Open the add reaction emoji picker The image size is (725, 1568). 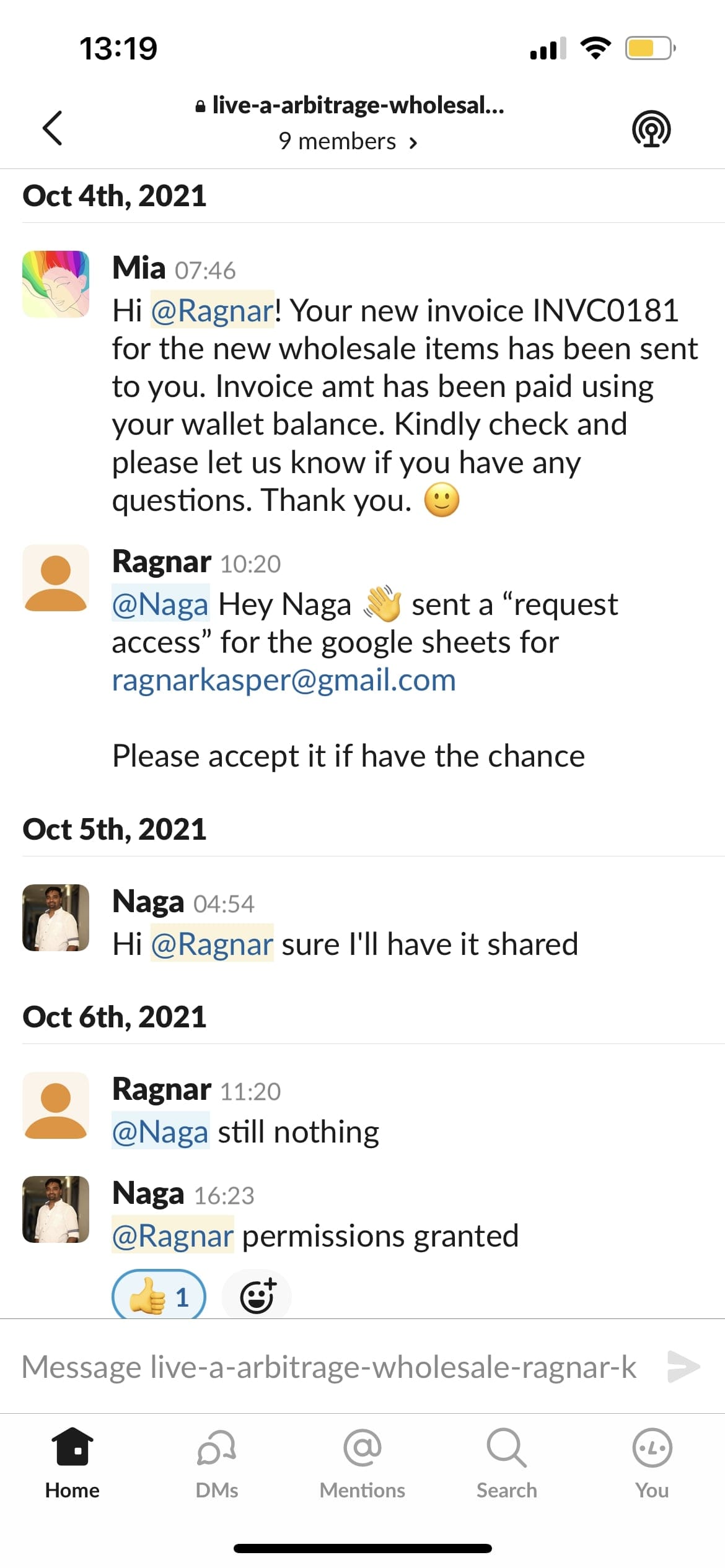click(x=257, y=1296)
